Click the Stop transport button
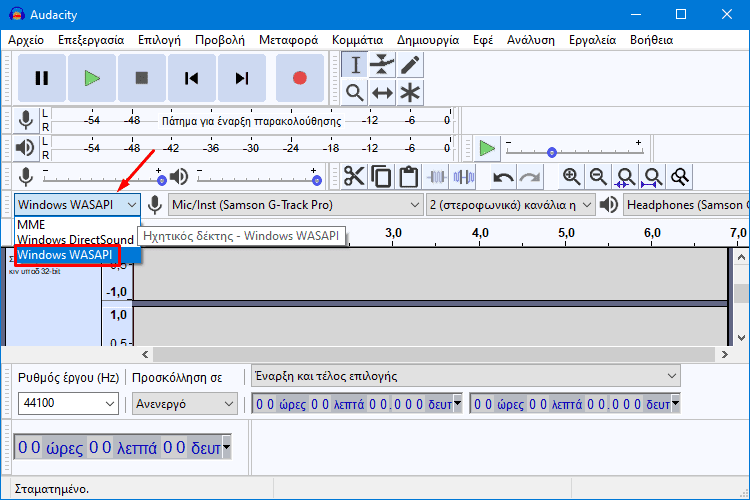This screenshot has width=750, height=500. pos(142,78)
